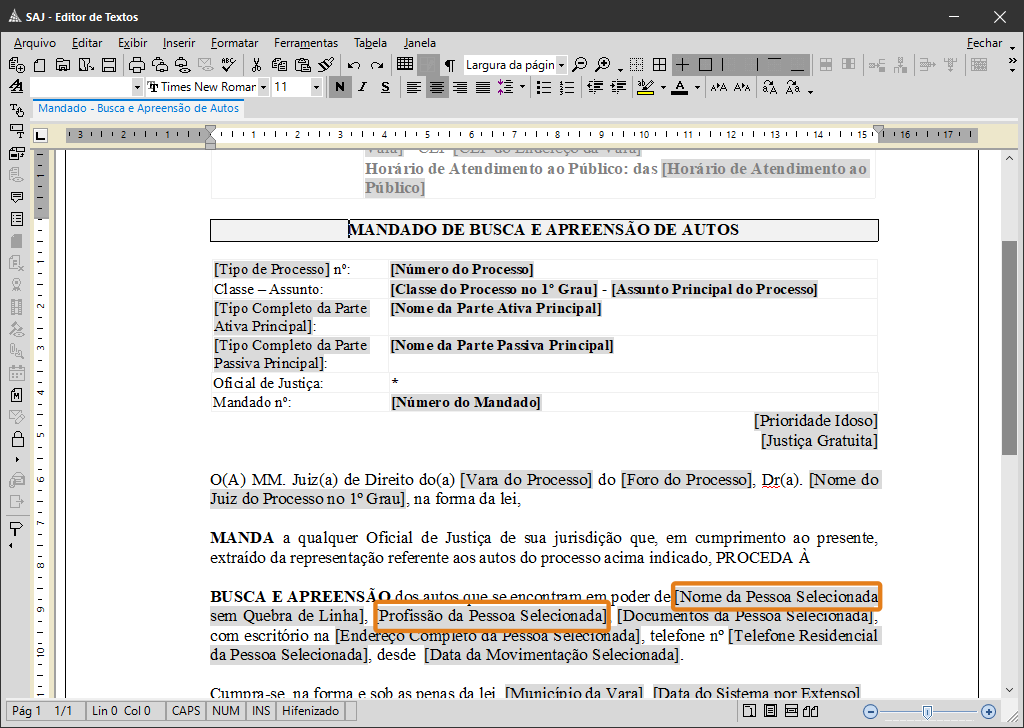1024x728 pixels.
Task: Toggle bold N formatting
Action: (340, 87)
